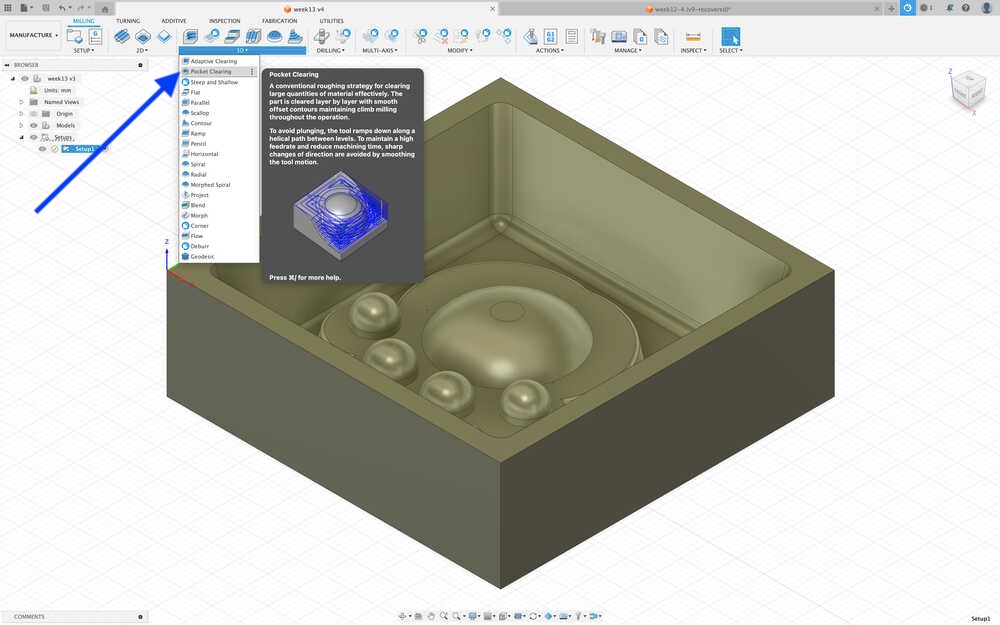Open the MULTI-AXIS dropdown

click(x=379, y=50)
